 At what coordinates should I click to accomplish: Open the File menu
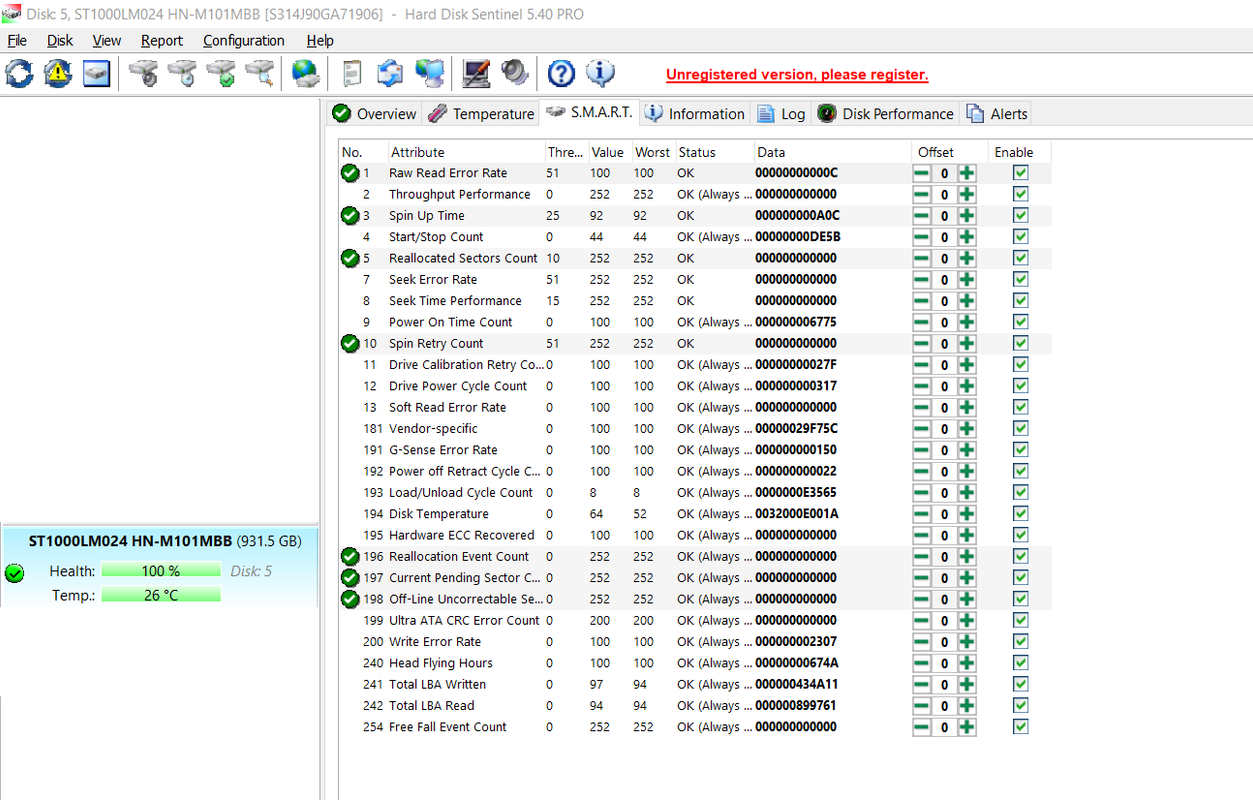[x=17, y=41]
